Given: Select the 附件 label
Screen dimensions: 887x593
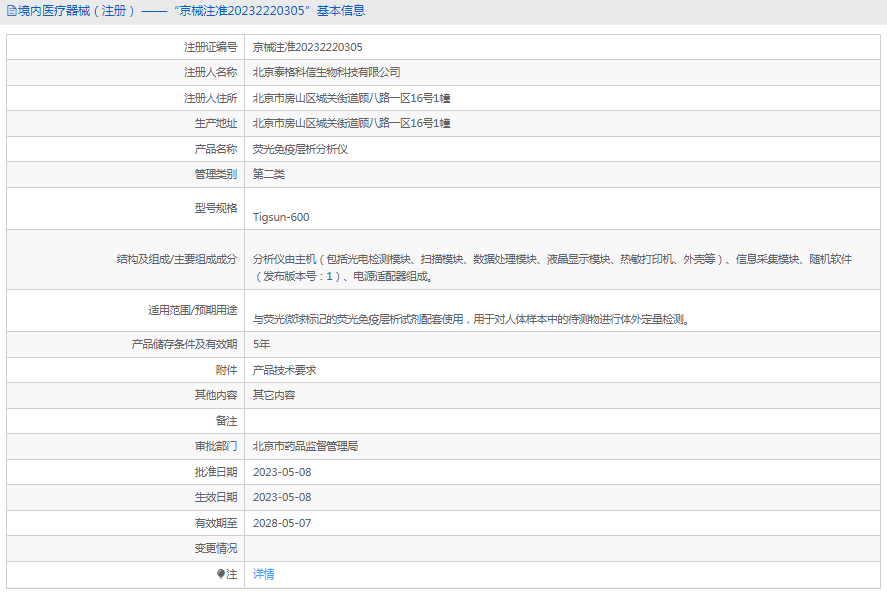Looking at the screenshot, I should 227,370.
